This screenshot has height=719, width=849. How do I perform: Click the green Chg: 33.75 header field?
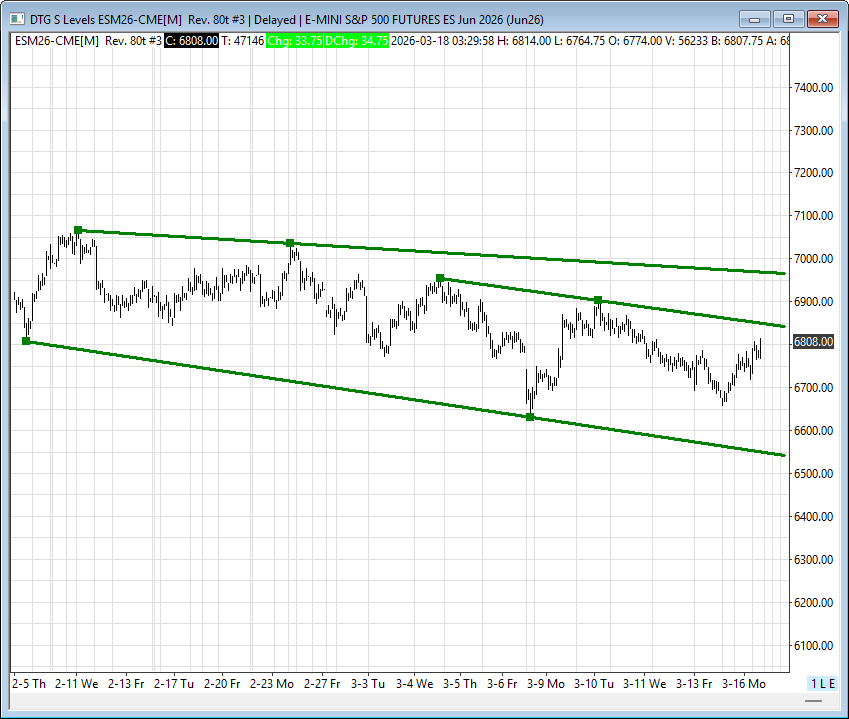coord(294,40)
